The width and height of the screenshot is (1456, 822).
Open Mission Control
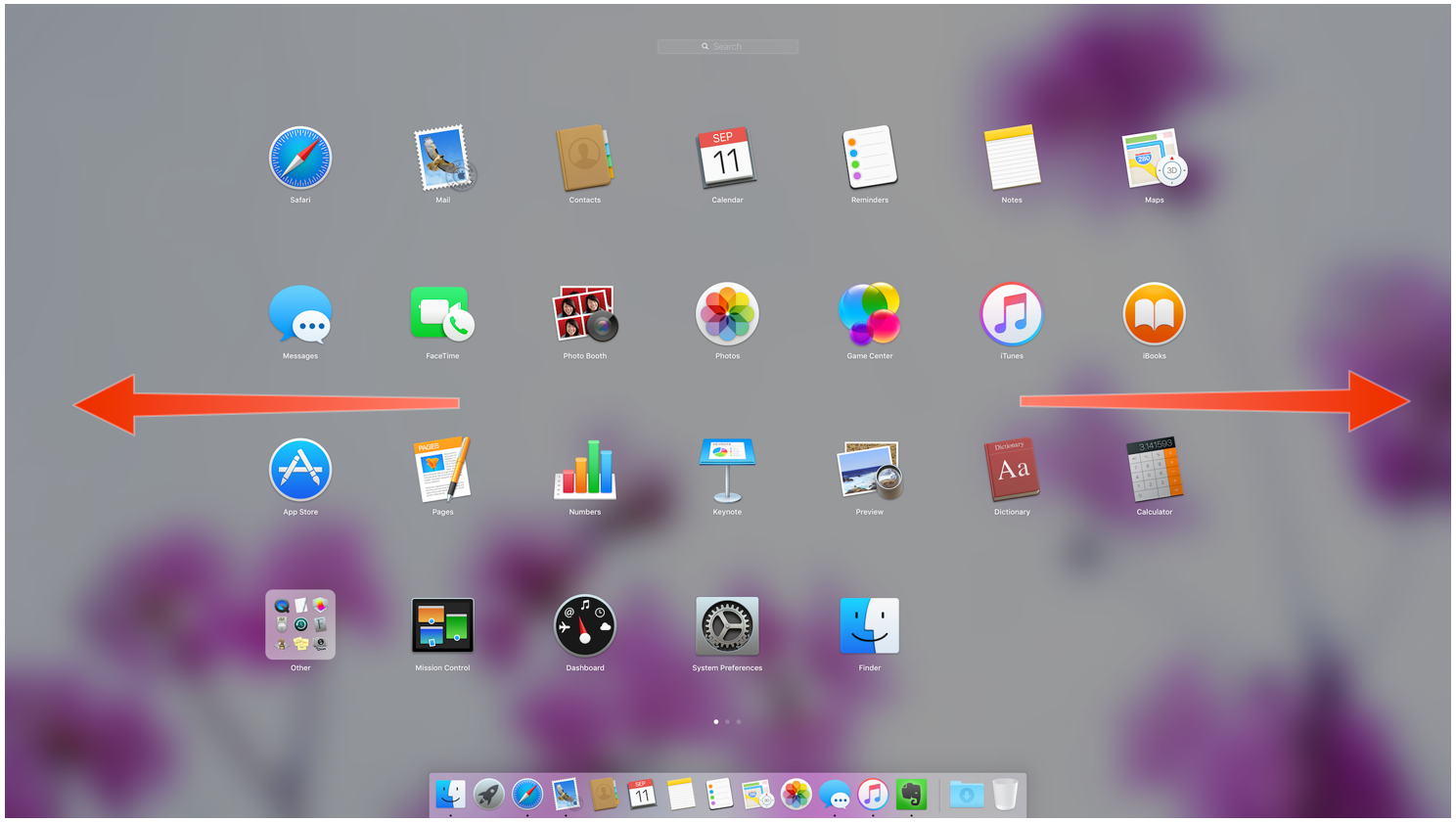click(x=442, y=626)
